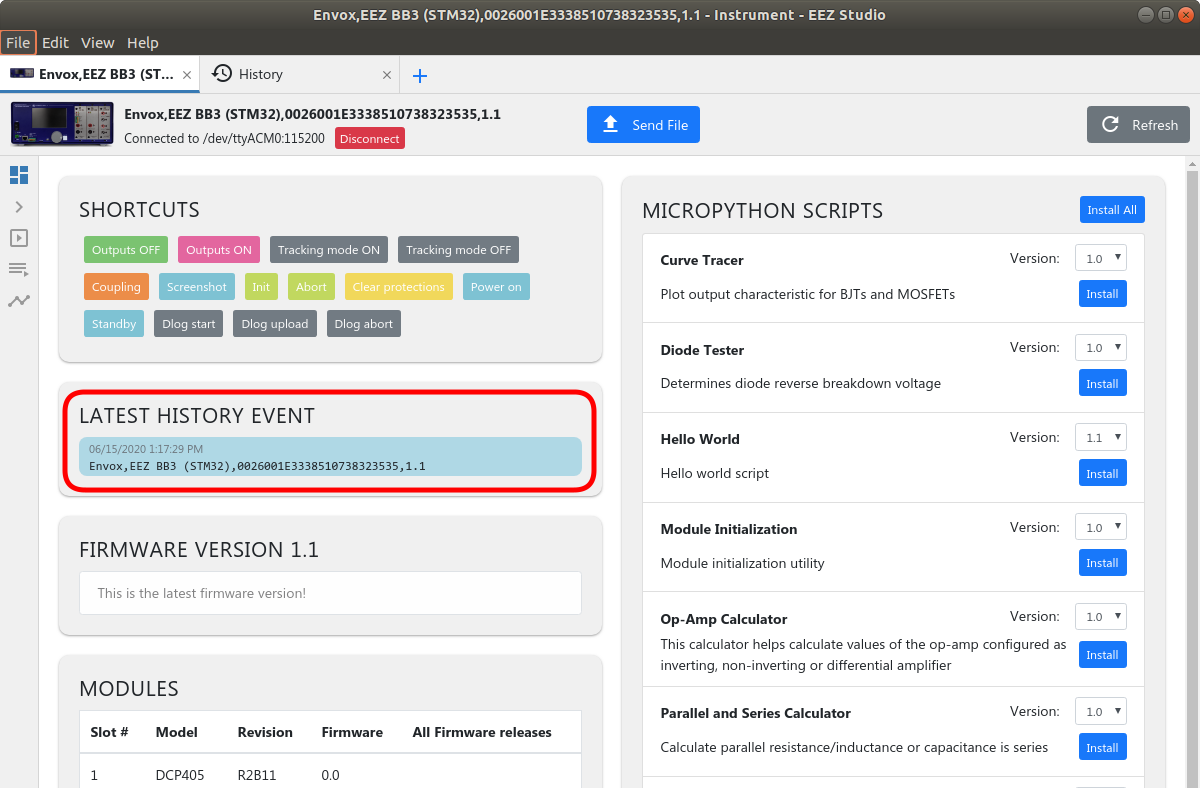Install the Module Initialization script
The image size is (1200, 788).
1102,563
